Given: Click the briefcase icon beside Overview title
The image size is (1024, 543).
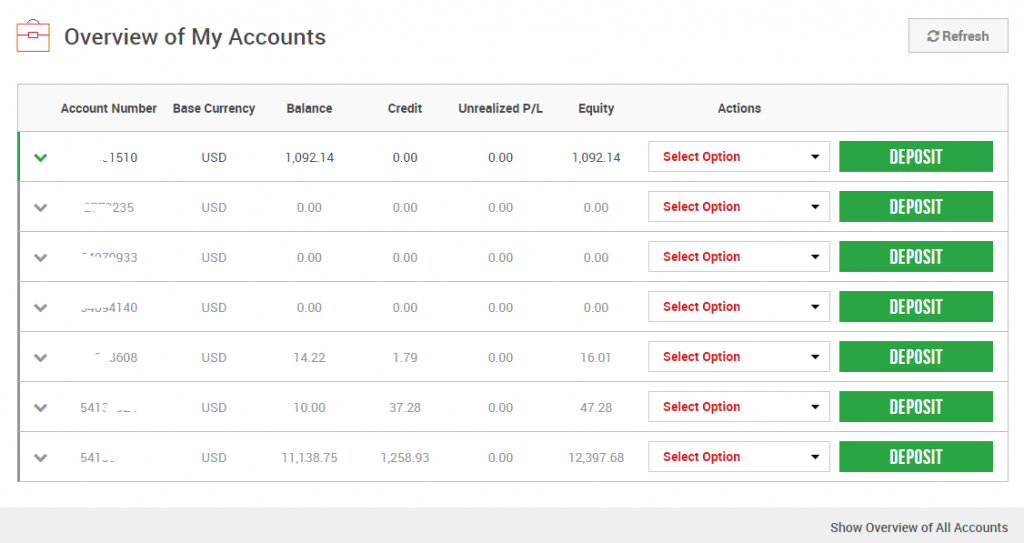Looking at the screenshot, I should (33, 36).
